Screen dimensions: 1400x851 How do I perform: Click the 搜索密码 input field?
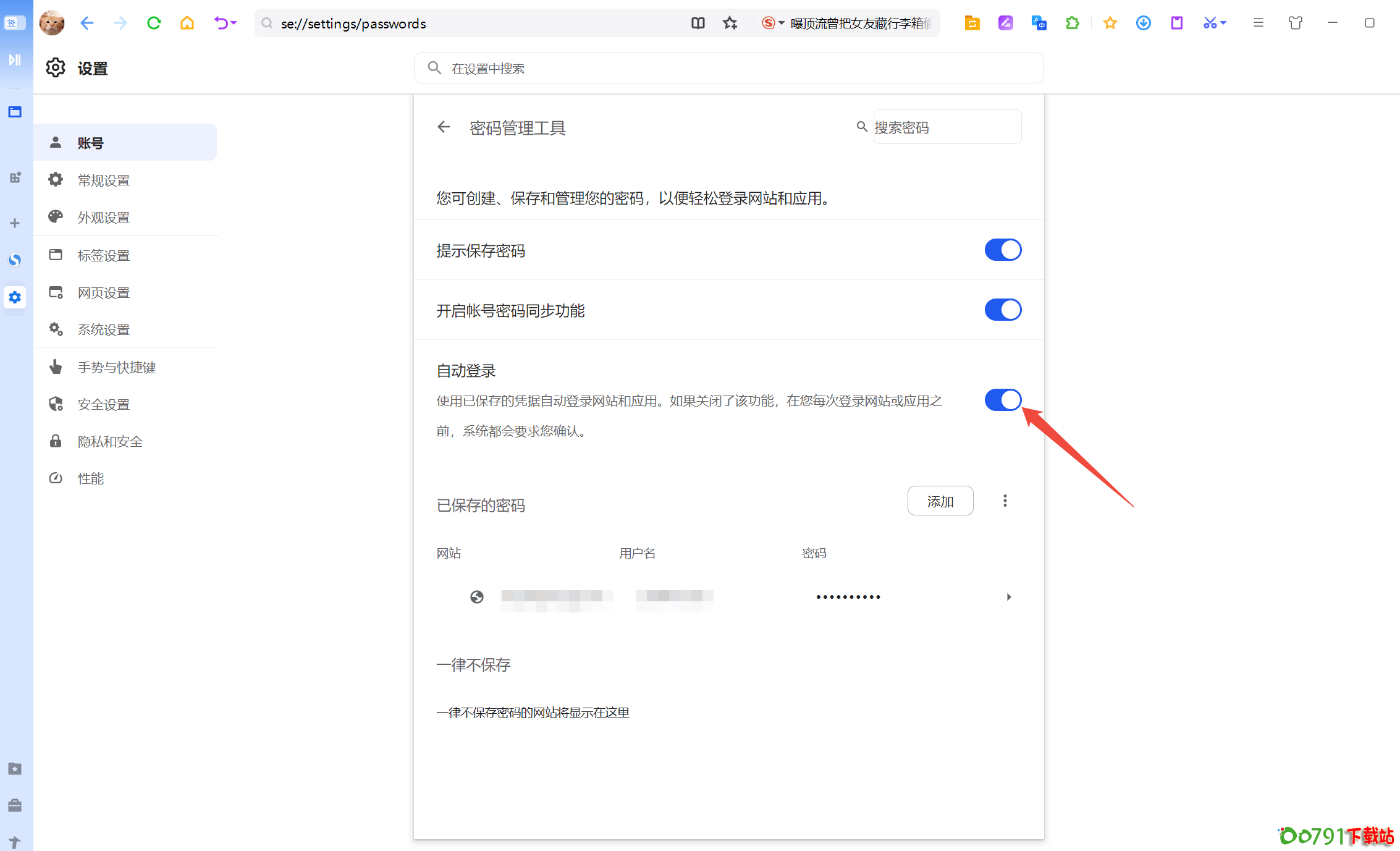[947, 127]
